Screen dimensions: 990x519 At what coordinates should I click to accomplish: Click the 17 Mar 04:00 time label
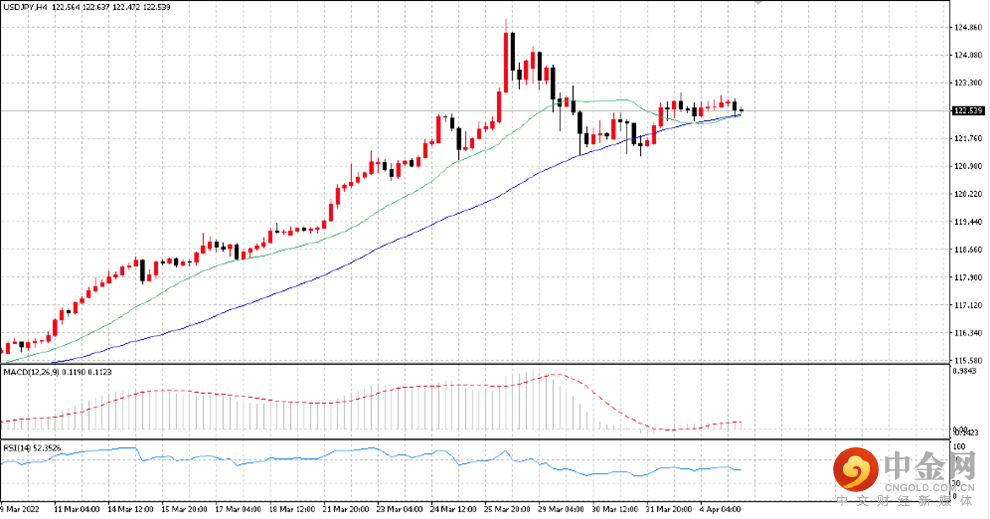[239, 509]
